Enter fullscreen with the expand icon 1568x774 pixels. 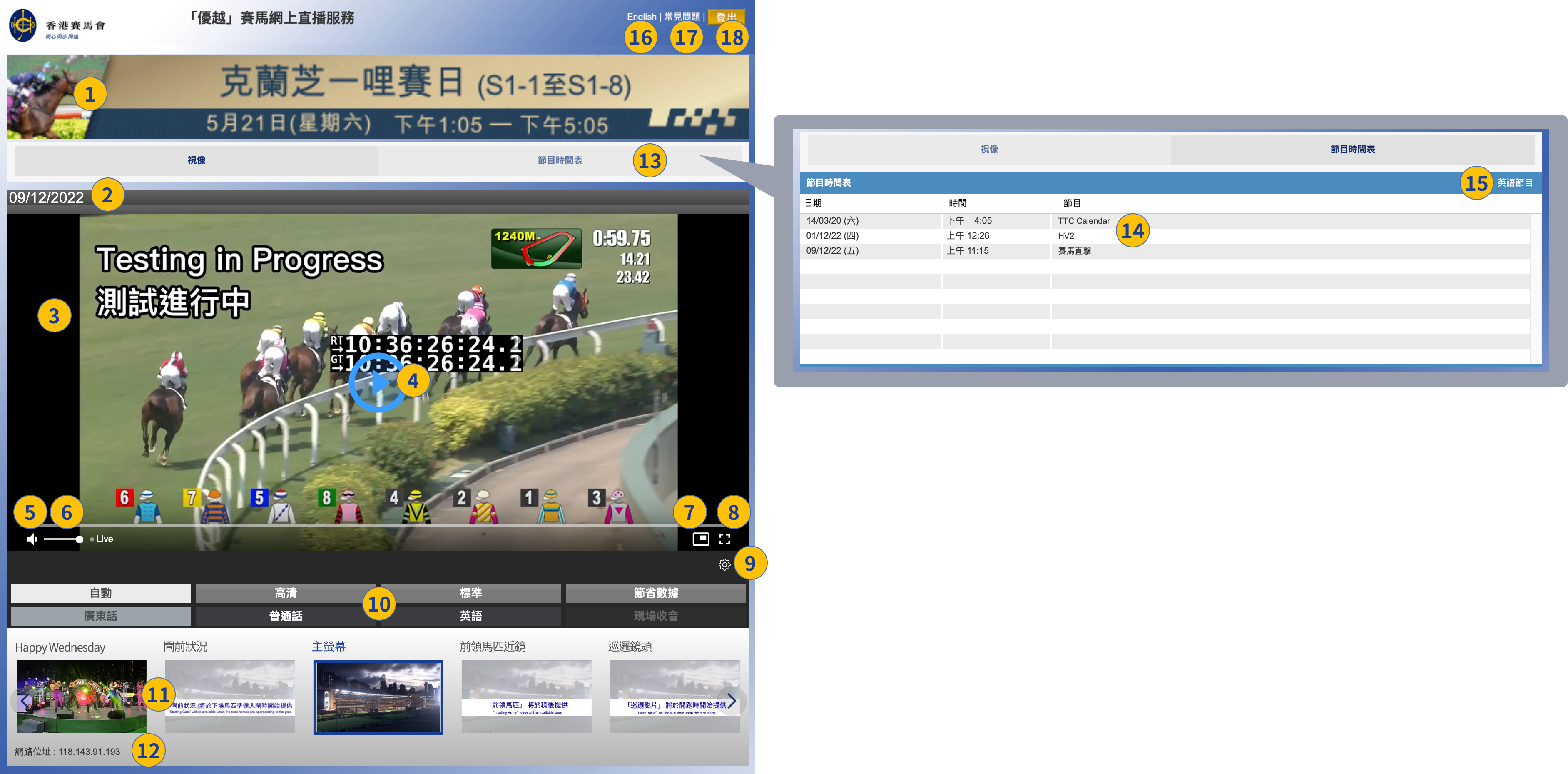click(x=724, y=539)
